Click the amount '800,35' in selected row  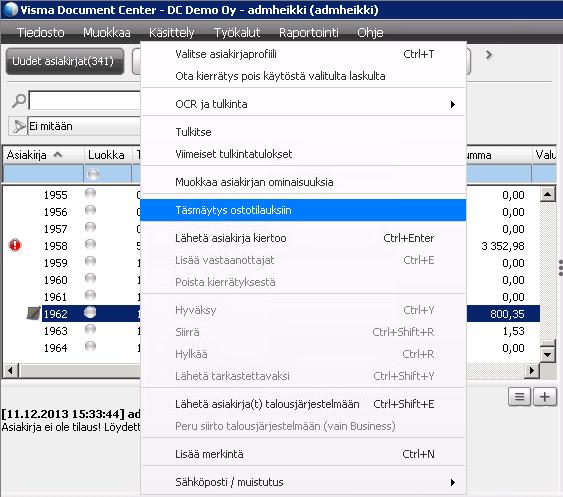(507, 314)
